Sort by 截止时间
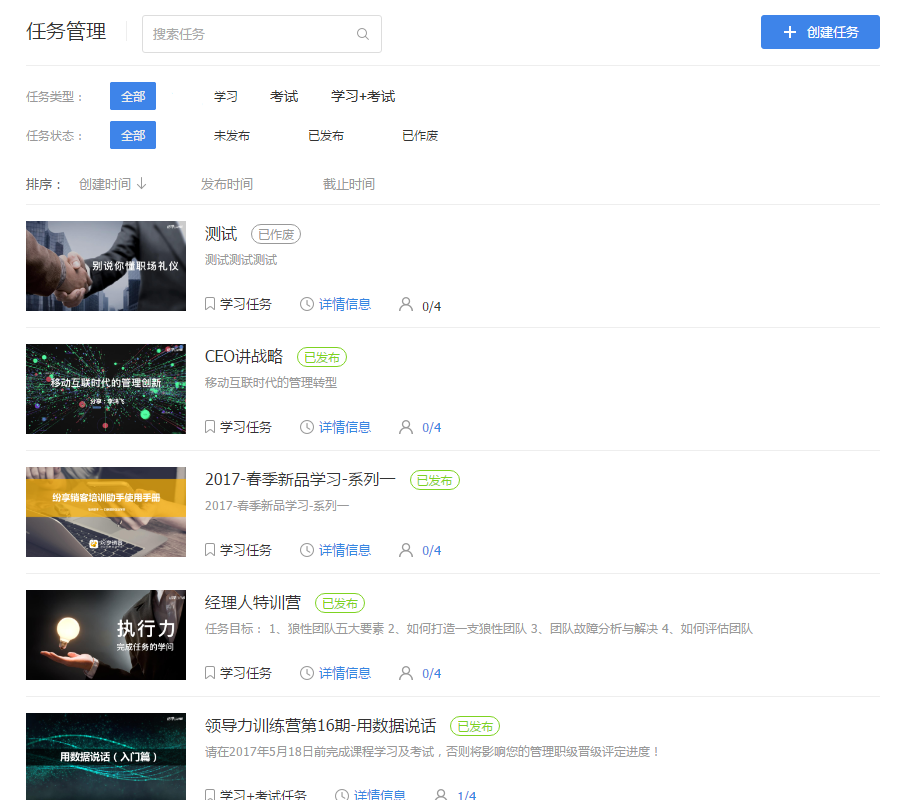 point(349,184)
